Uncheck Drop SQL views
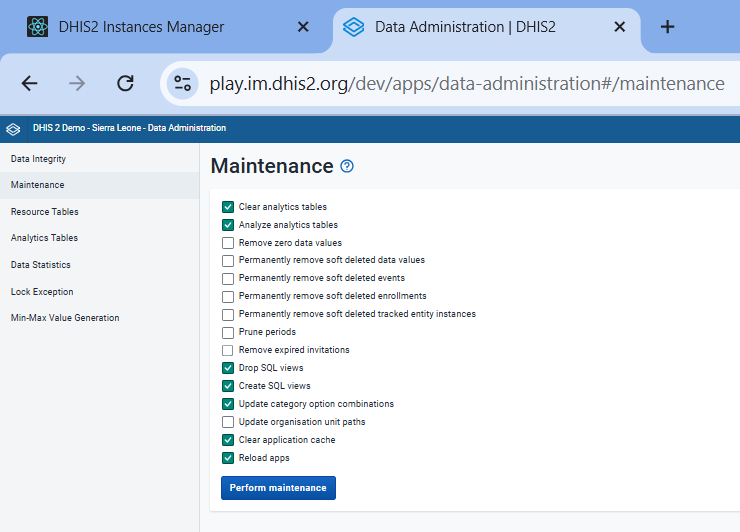This screenshot has height=532, width=740. pyautogui.click(x=228, y=368)
